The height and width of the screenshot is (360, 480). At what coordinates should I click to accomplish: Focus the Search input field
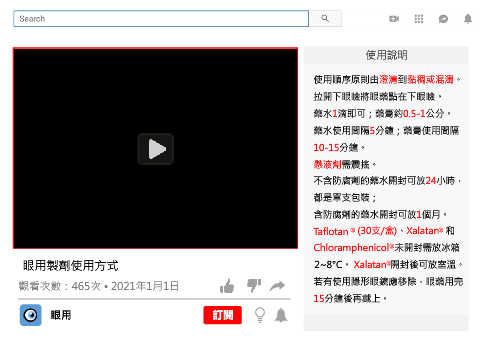[x=161, y=19]
